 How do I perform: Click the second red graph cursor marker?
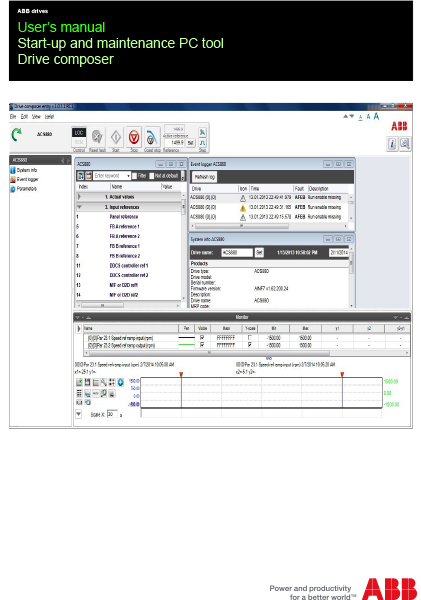tap(342, 374)
